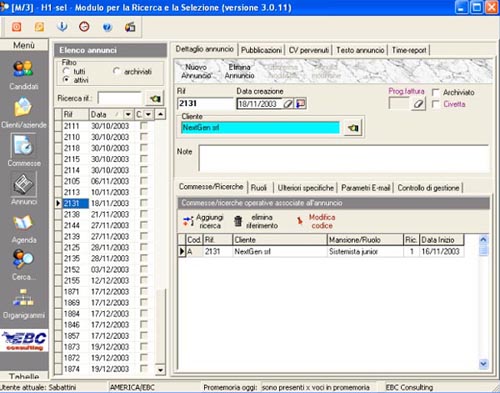Screen dimensions: 500x393
Task: Click the announcement list scroll-up arrow
Action: (x=161, y=114)
